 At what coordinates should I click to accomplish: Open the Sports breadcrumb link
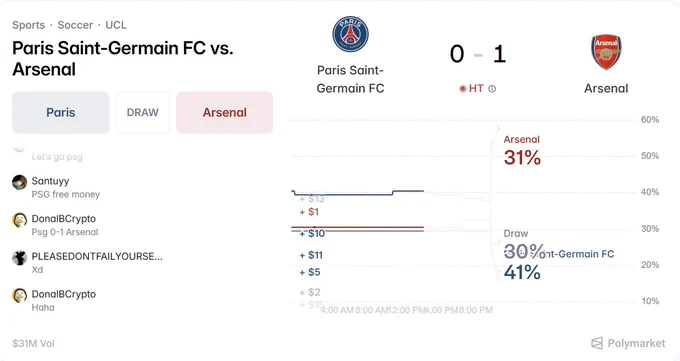click(x=29, y=25)
